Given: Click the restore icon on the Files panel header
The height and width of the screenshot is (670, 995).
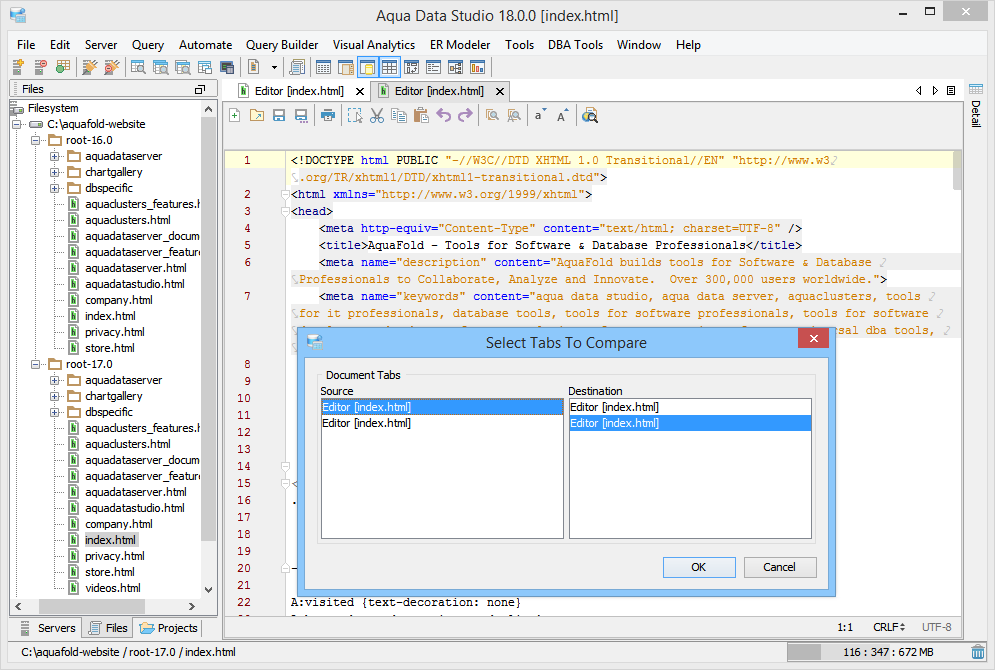Looking at the screenshot, I should [200, 89].
